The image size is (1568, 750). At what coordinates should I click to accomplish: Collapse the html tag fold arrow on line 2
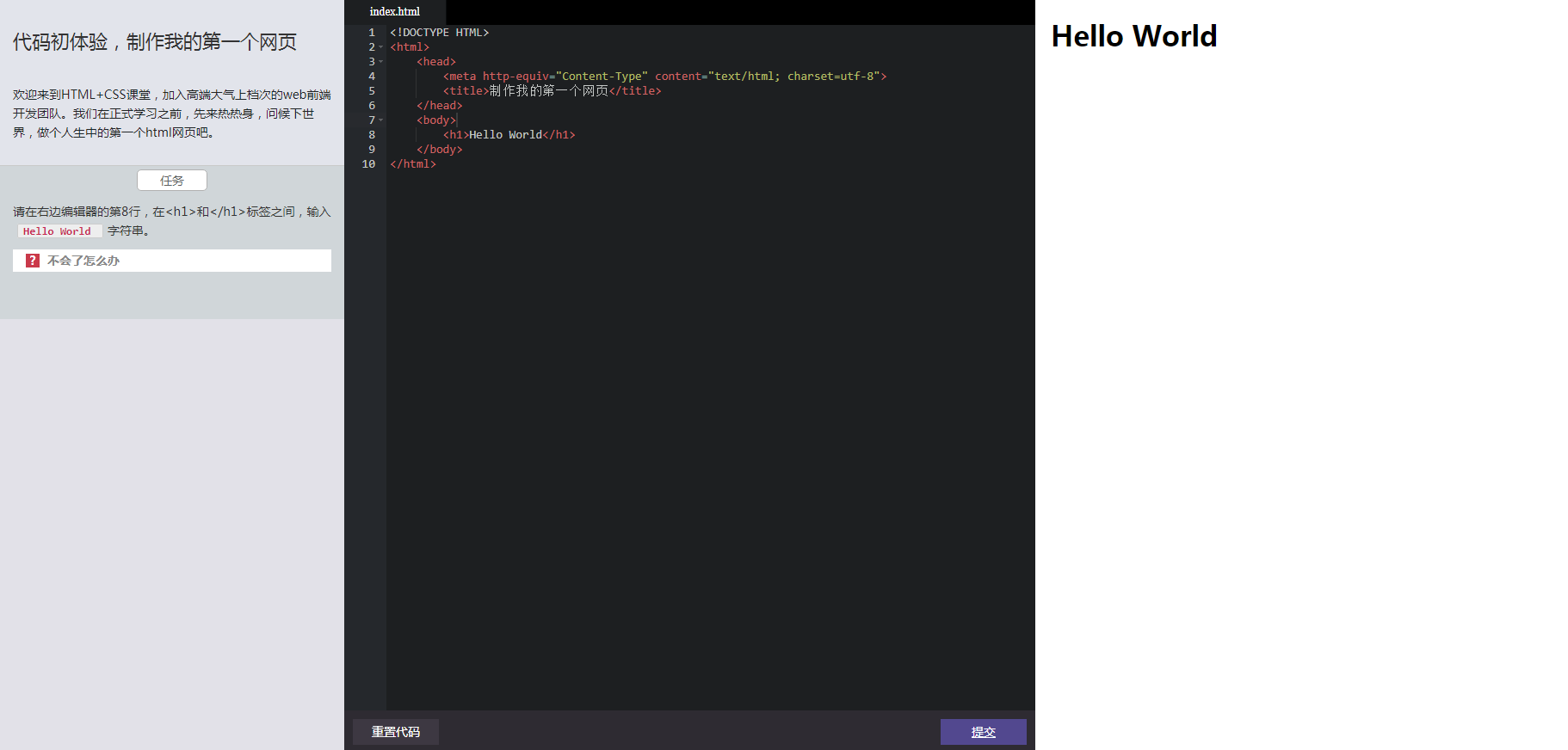(x=381, y=47)
